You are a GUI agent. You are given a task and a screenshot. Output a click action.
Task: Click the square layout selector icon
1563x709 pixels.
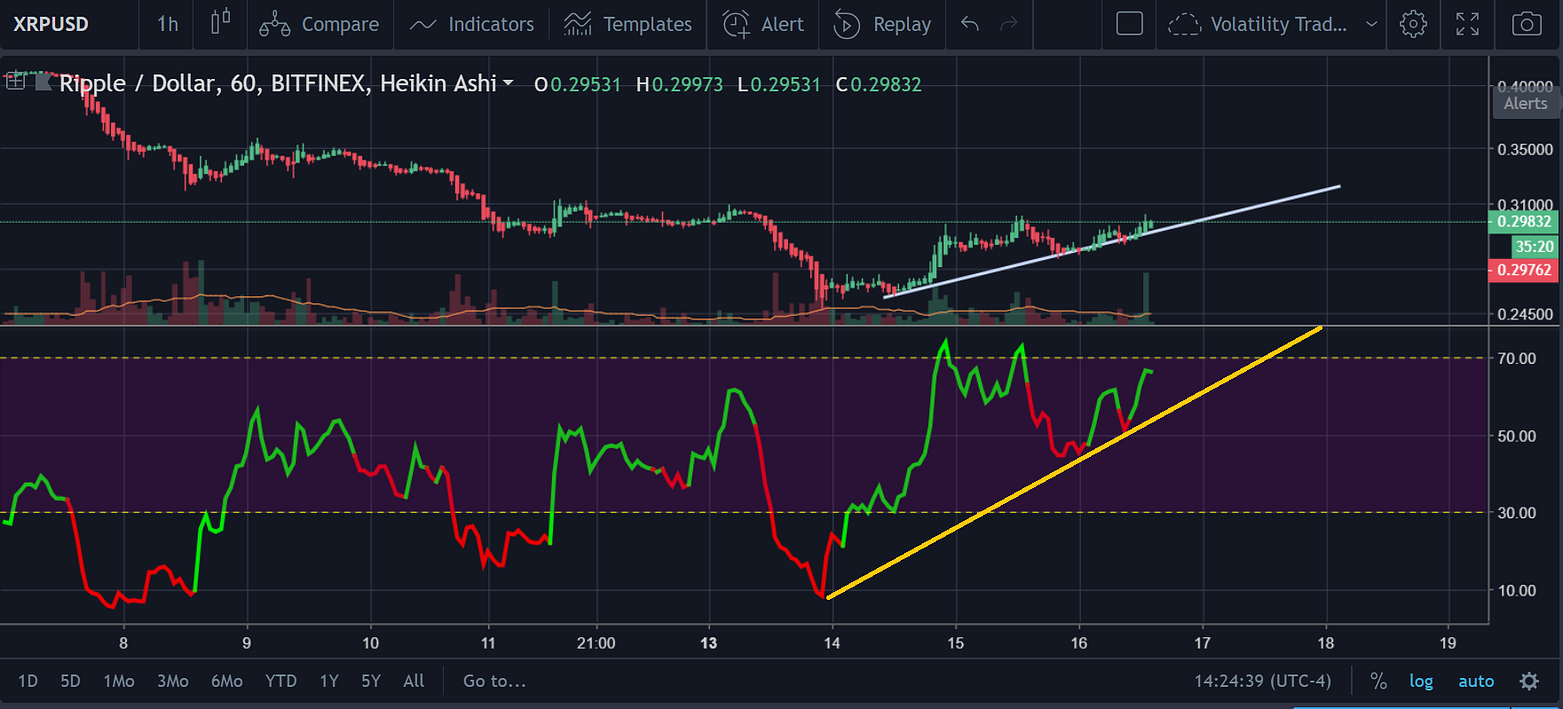click(1129, 24)
